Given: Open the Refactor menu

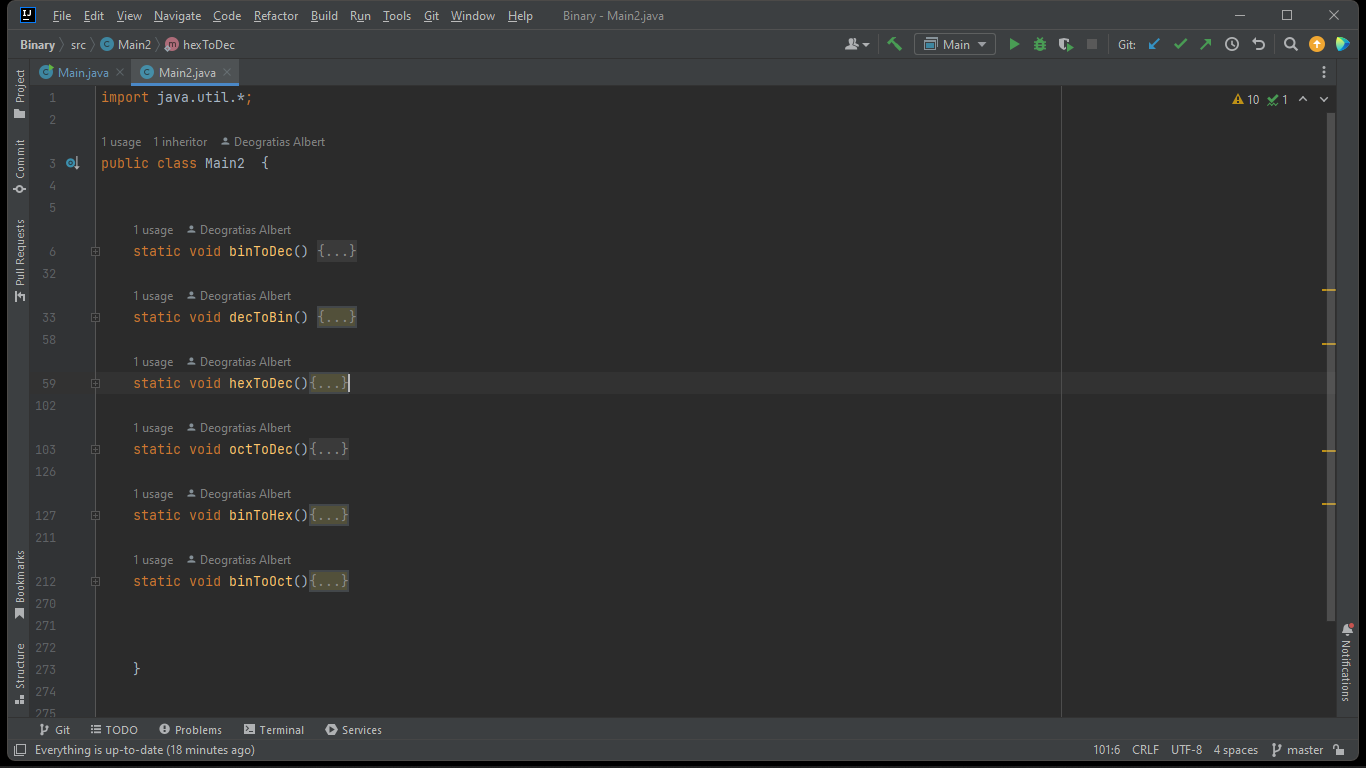Looking at the screenshot, I should [275, 15].
